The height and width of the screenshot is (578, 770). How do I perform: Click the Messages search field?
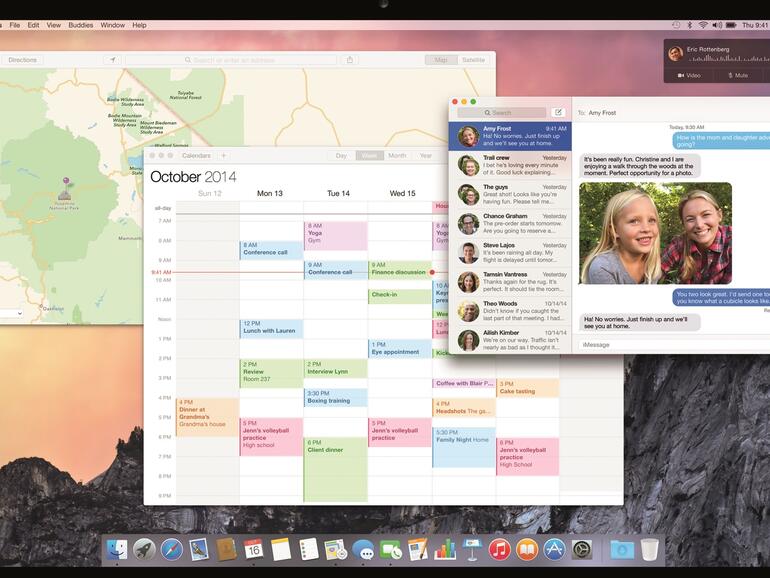[501, 112]
